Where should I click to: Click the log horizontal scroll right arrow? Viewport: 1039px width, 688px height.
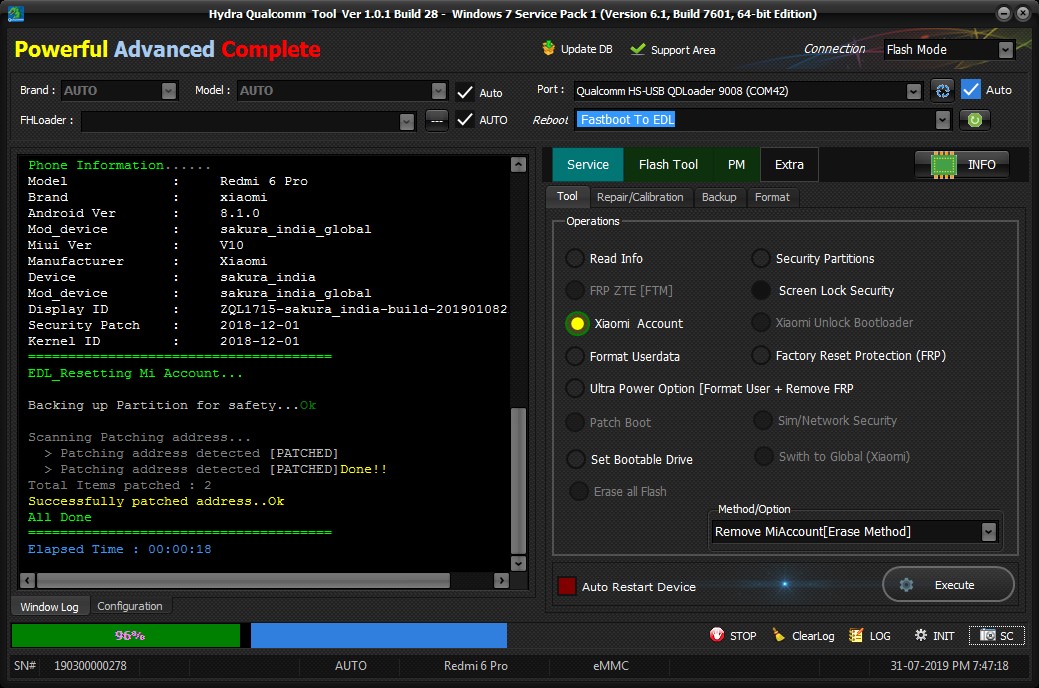click(x=502, y=581)
